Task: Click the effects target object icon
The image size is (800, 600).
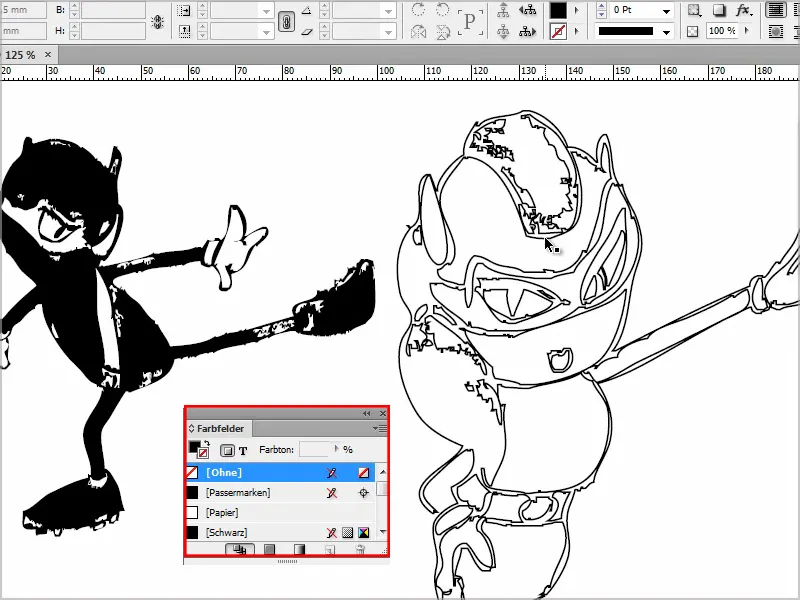Action: pos(693,10)
